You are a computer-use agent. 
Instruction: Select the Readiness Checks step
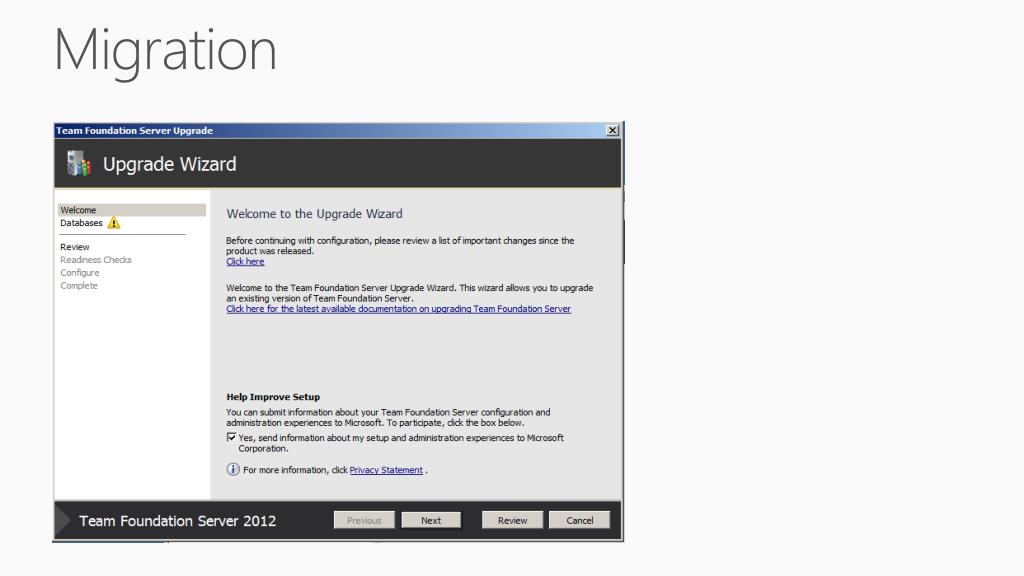pyautogui.click(x=96, y=260)
